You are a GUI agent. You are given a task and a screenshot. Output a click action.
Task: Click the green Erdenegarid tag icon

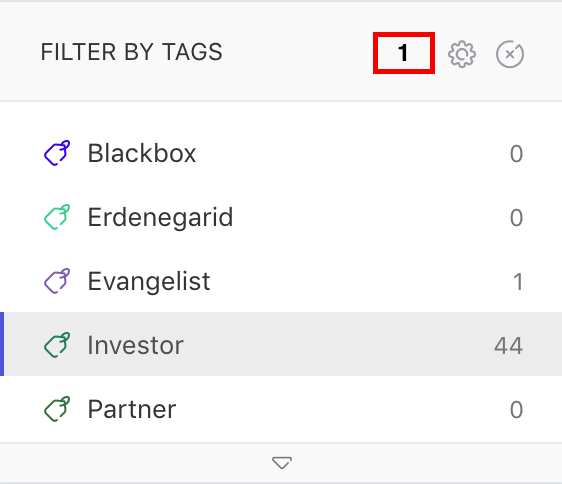[57, 217]
